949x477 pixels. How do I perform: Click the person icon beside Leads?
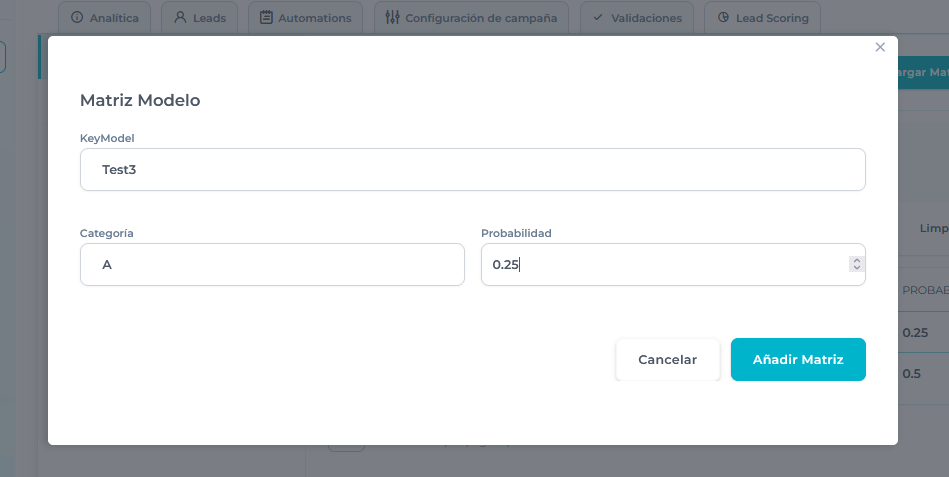click(179, 18)
